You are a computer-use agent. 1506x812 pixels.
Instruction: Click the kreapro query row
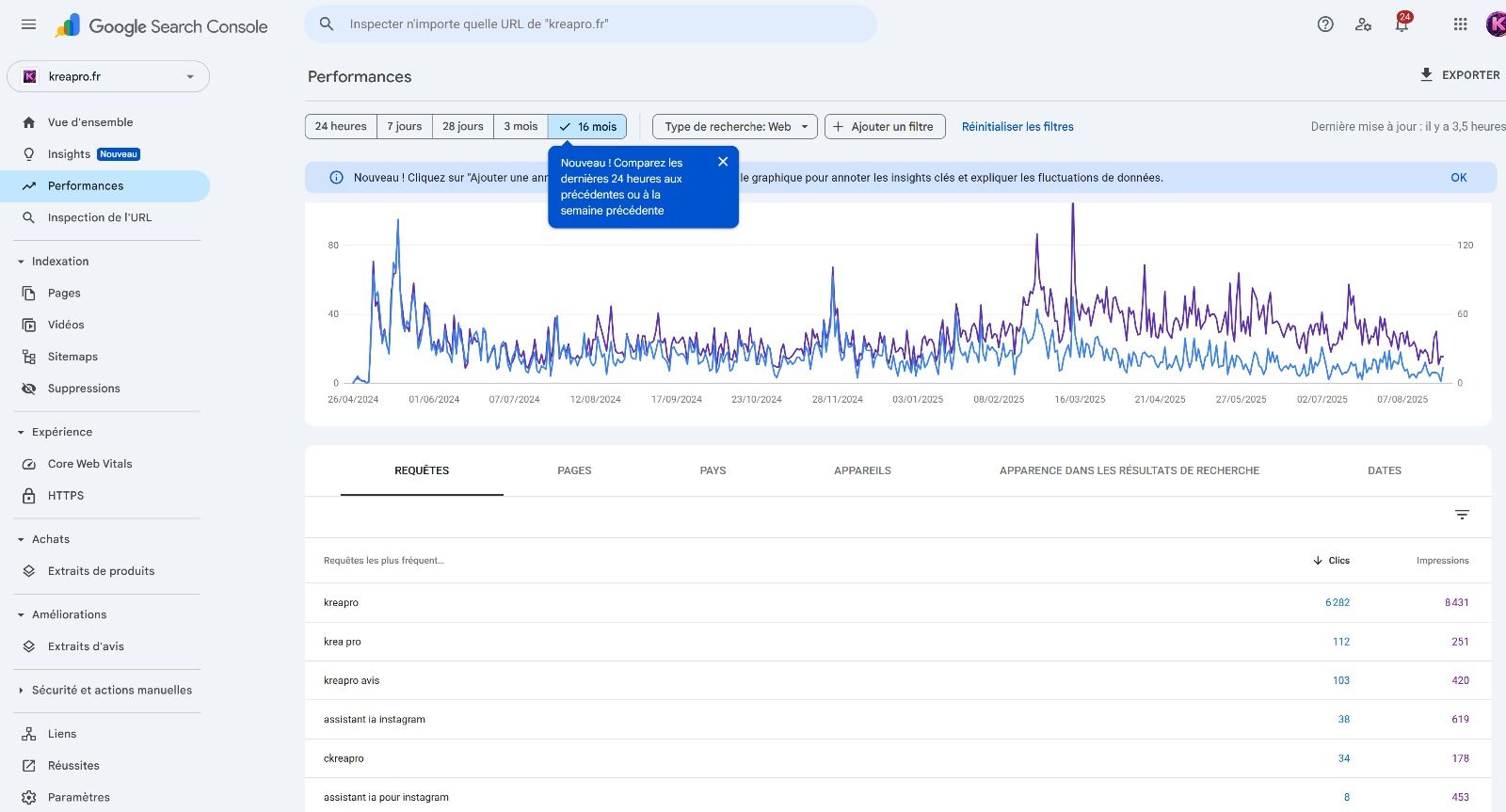click(x=898, y=602)
